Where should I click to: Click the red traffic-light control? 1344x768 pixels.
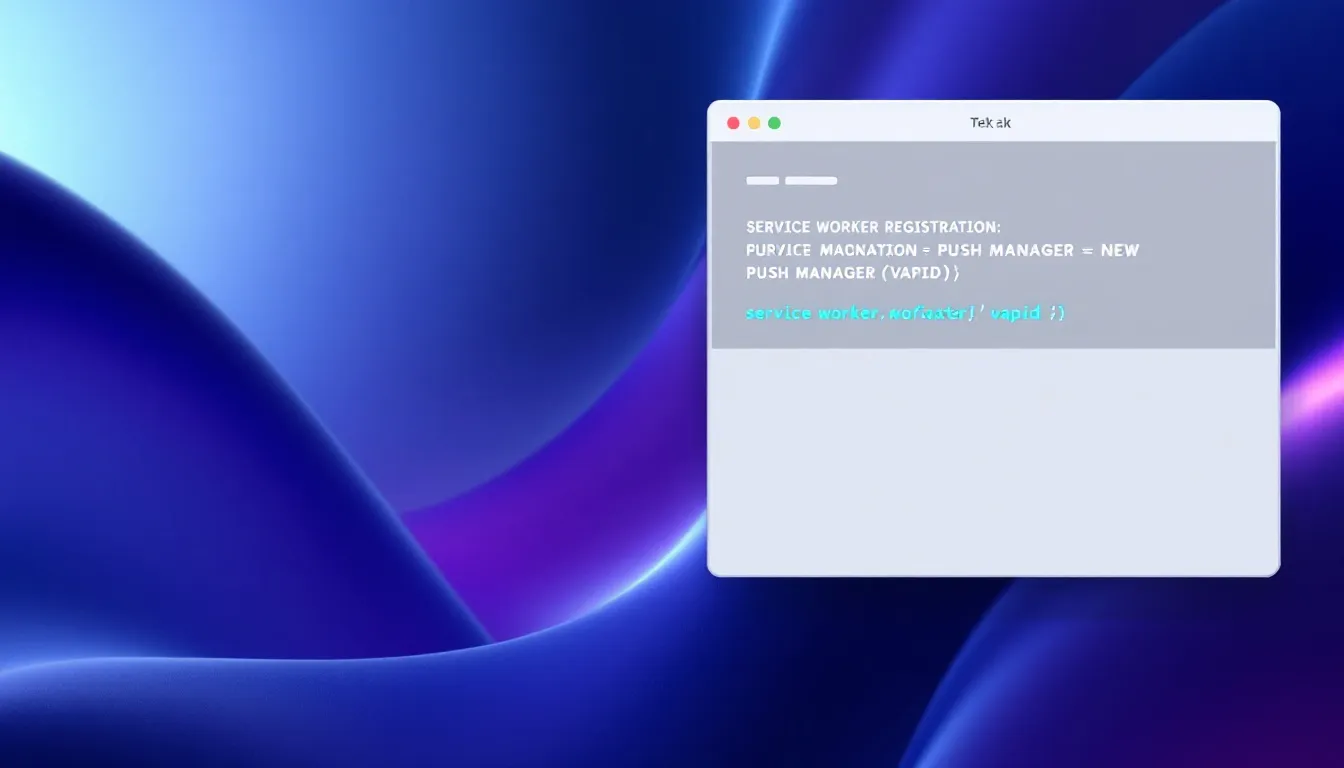tap(733, 121)
